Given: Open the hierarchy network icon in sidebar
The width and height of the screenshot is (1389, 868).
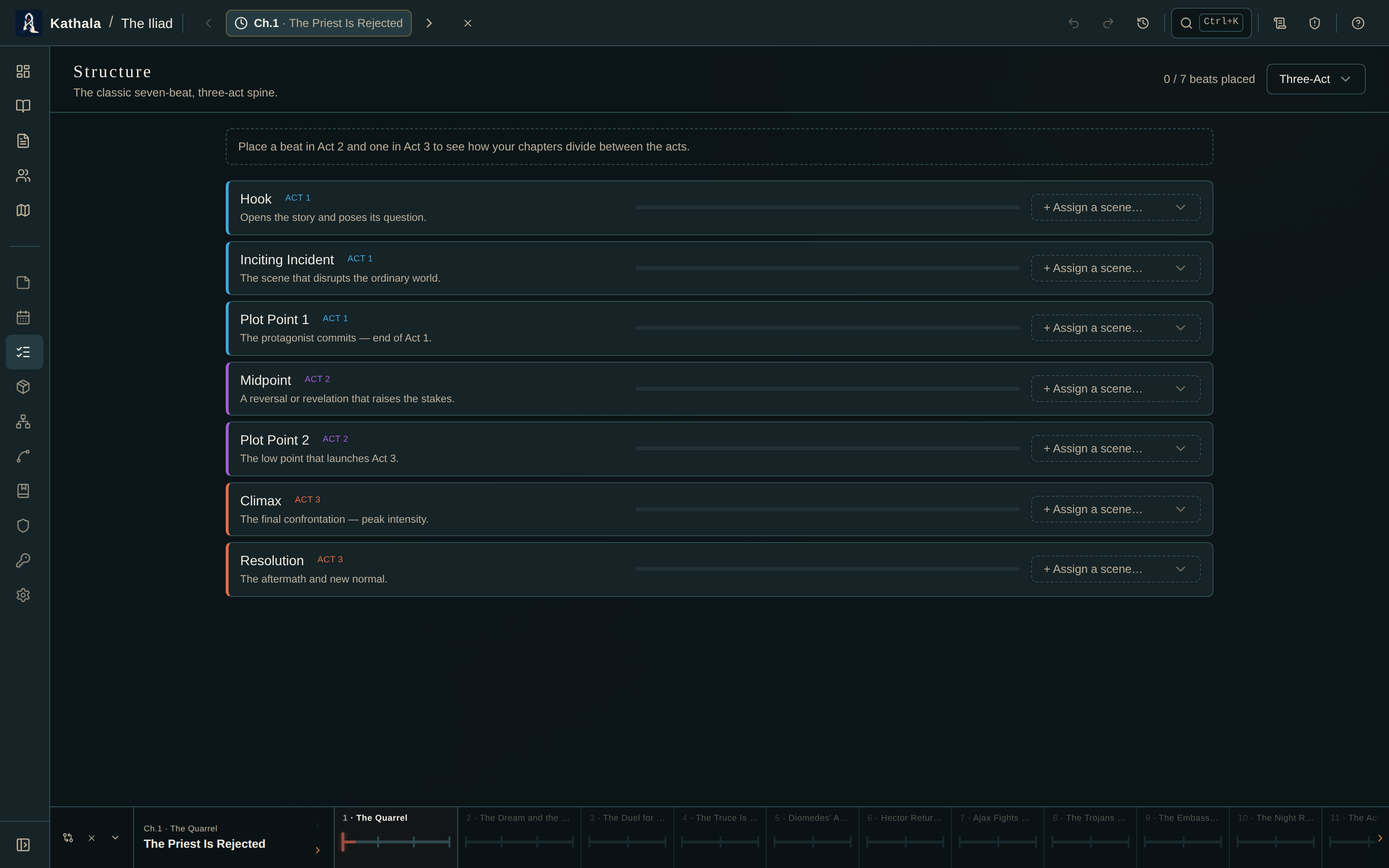Looking at the screenshot, I should tap(23, 421).
